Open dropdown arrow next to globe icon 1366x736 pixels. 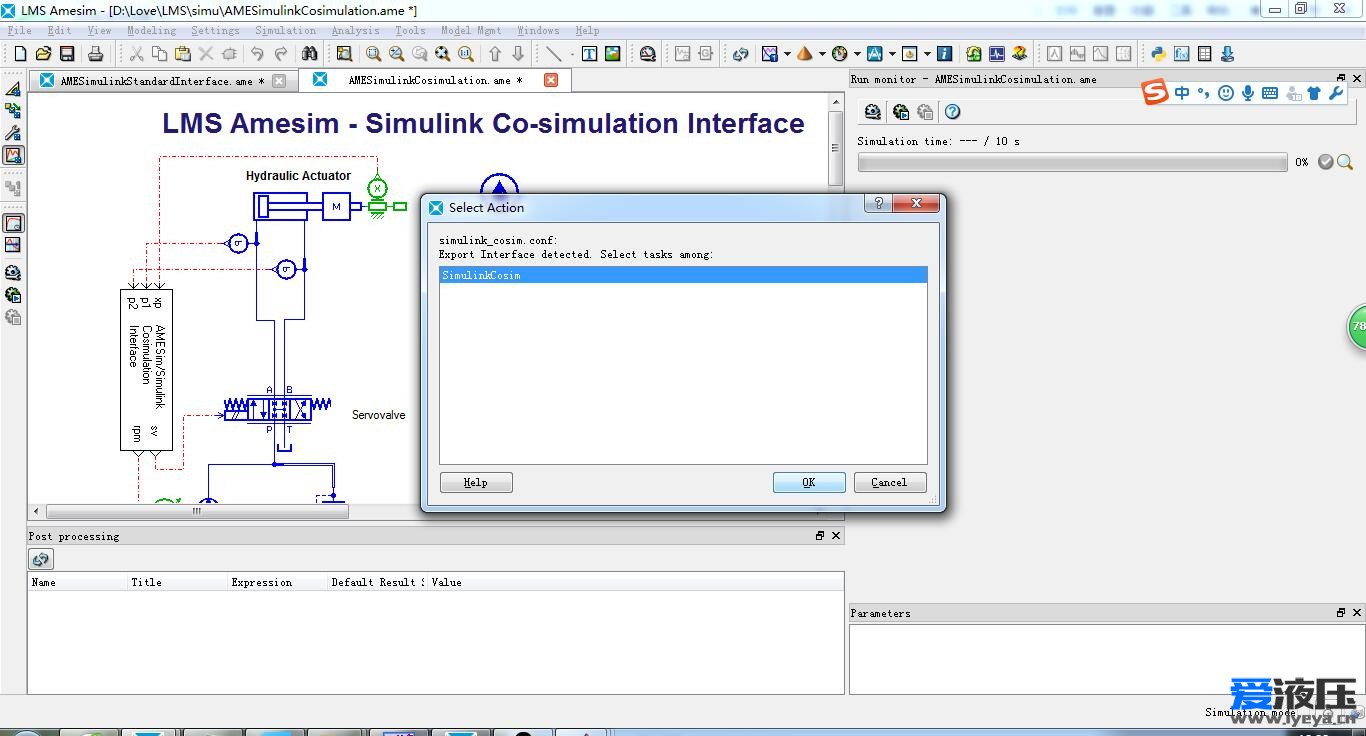(x=857, y=54)
